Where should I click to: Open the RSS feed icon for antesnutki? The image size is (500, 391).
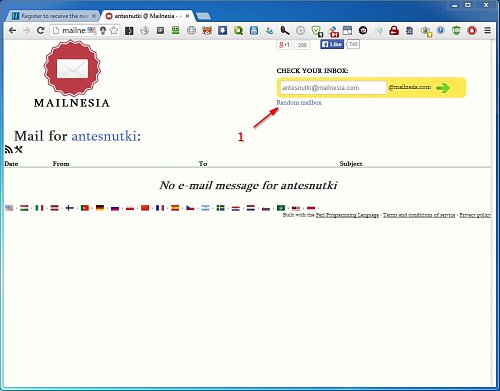click(9, 149)
